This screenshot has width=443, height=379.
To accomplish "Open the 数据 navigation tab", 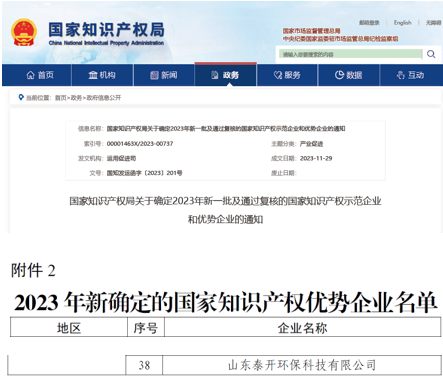I will [x=349, y=75].
